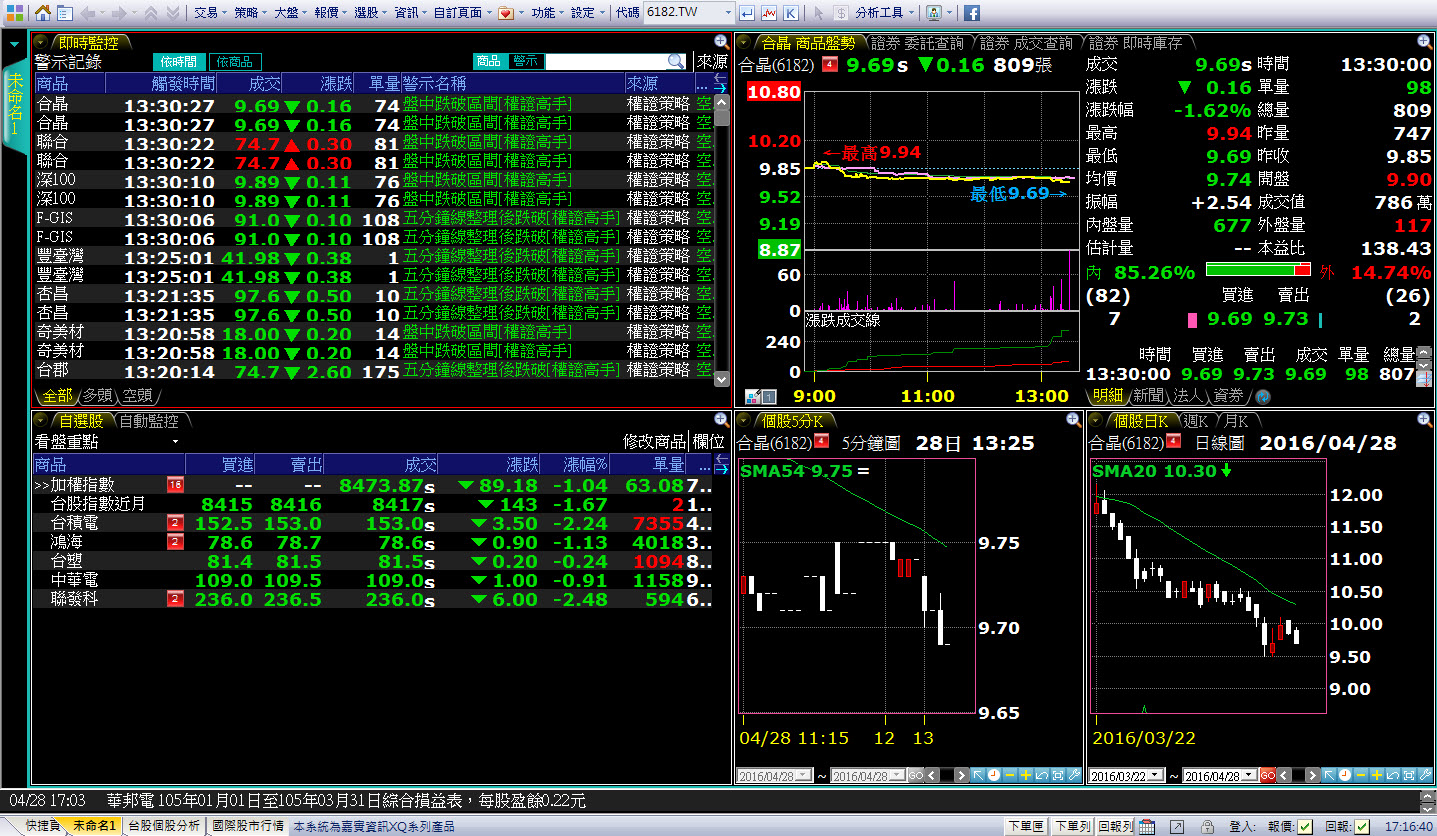Click the Facebook share icon
This screenshot has width=1437, height=836.
pyautogui.click(x=970, y=12)
